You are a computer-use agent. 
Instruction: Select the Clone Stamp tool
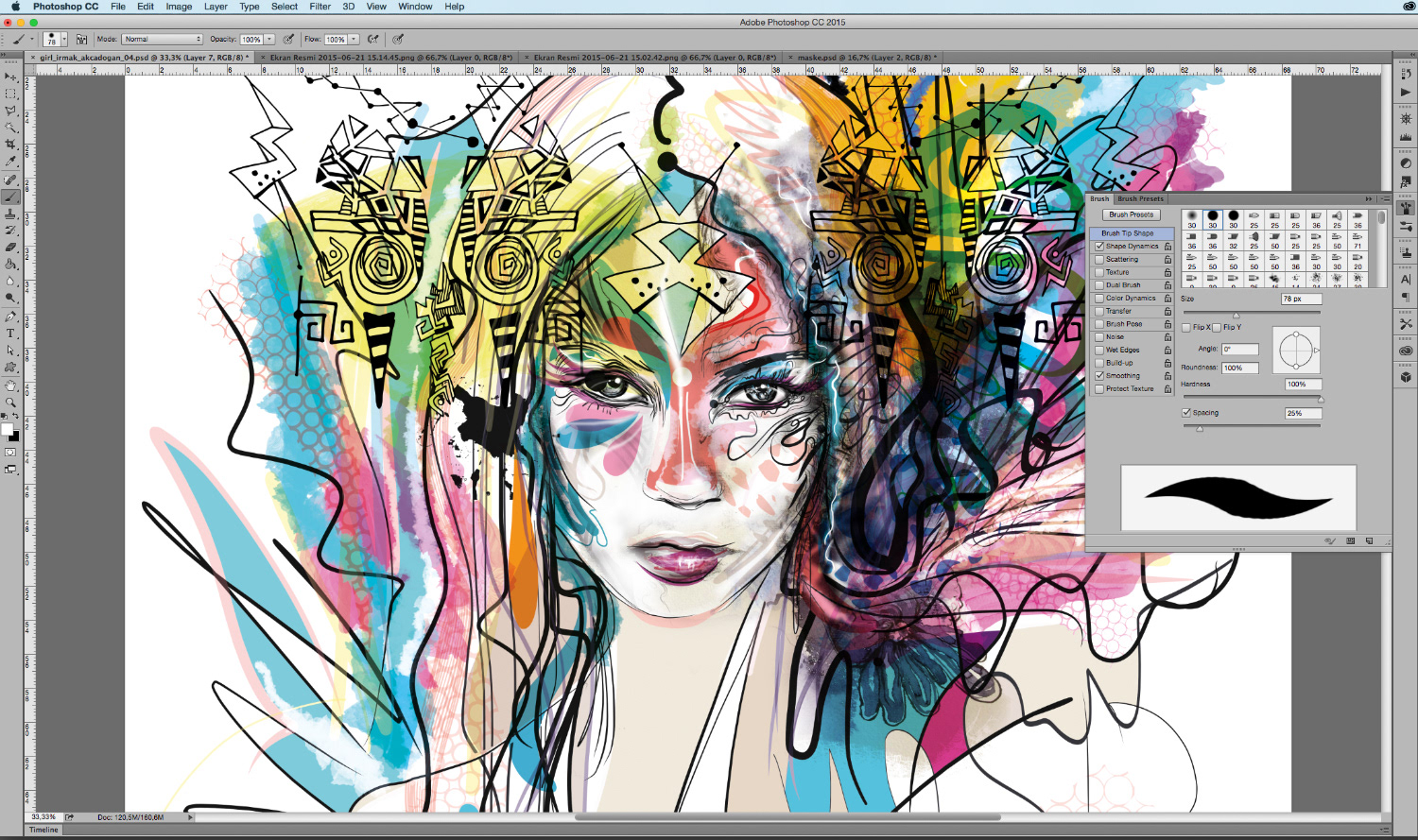tap(11, 214)
